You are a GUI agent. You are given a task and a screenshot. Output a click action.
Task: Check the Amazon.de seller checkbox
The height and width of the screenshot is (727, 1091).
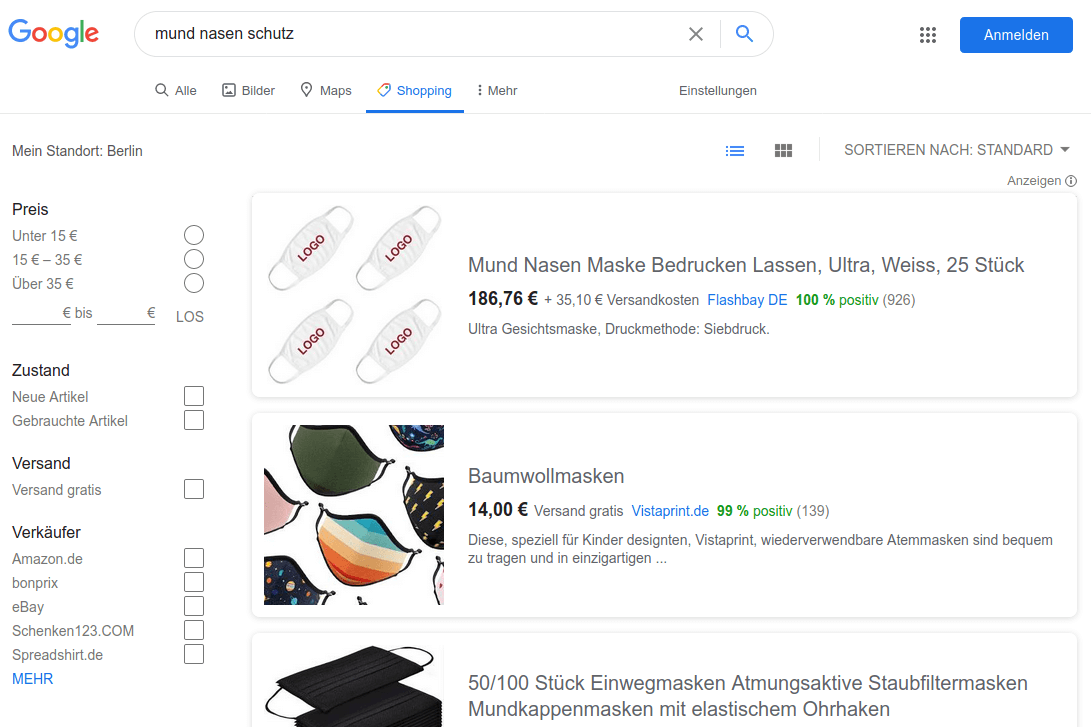[194, 558]
